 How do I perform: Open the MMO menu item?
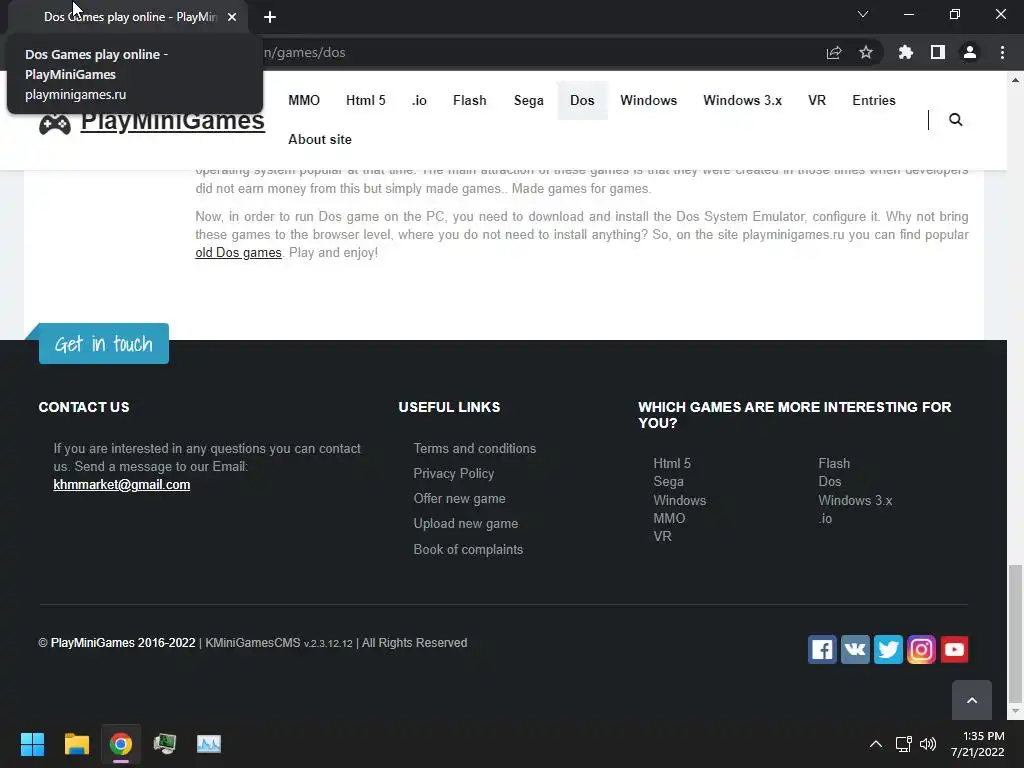click(x=304, y=101)
